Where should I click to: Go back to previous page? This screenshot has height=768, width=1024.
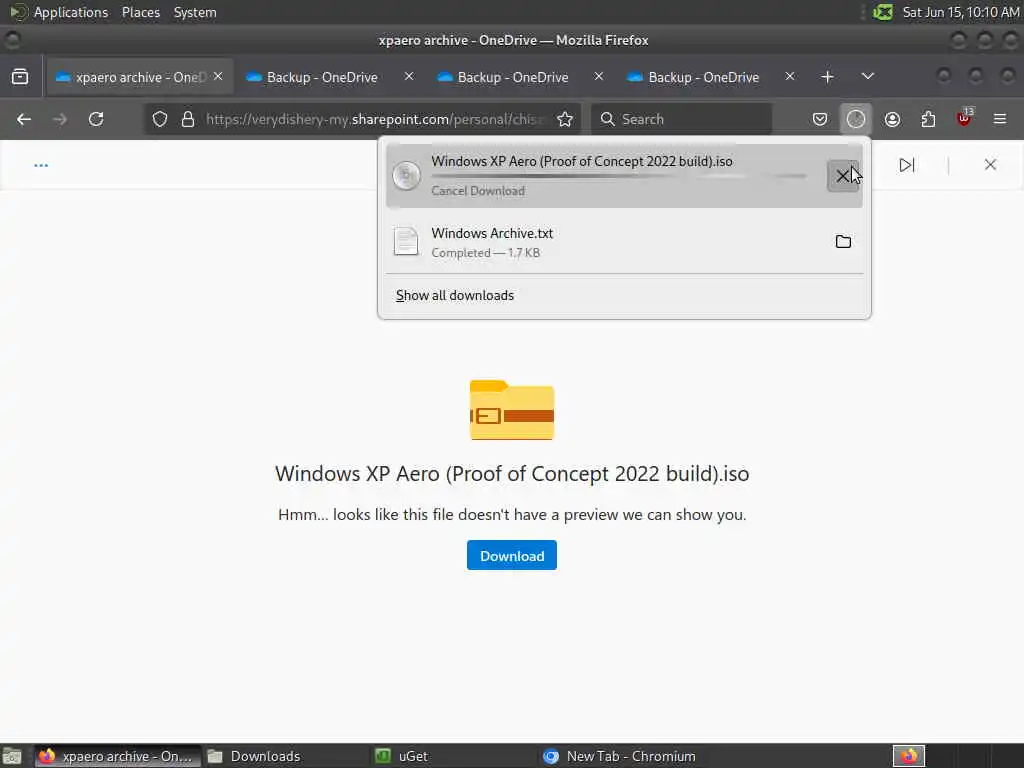point(24,119)
